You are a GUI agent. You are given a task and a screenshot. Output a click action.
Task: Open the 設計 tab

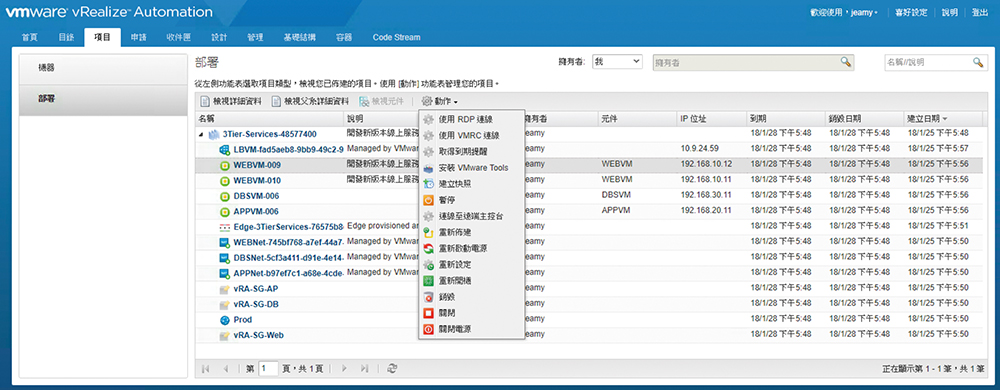point(219,37)
